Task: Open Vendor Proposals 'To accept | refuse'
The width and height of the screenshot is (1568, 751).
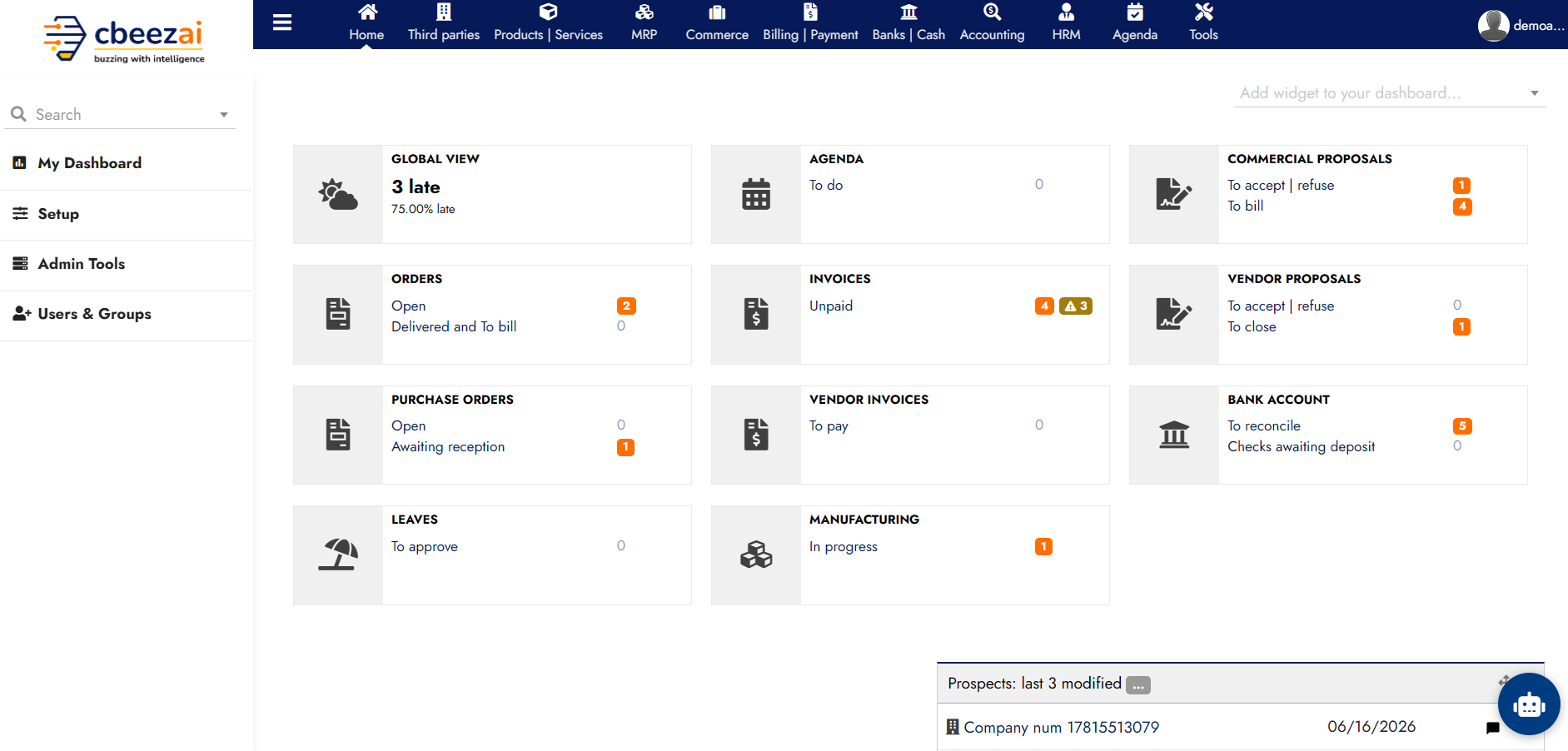Action: 1281,306
